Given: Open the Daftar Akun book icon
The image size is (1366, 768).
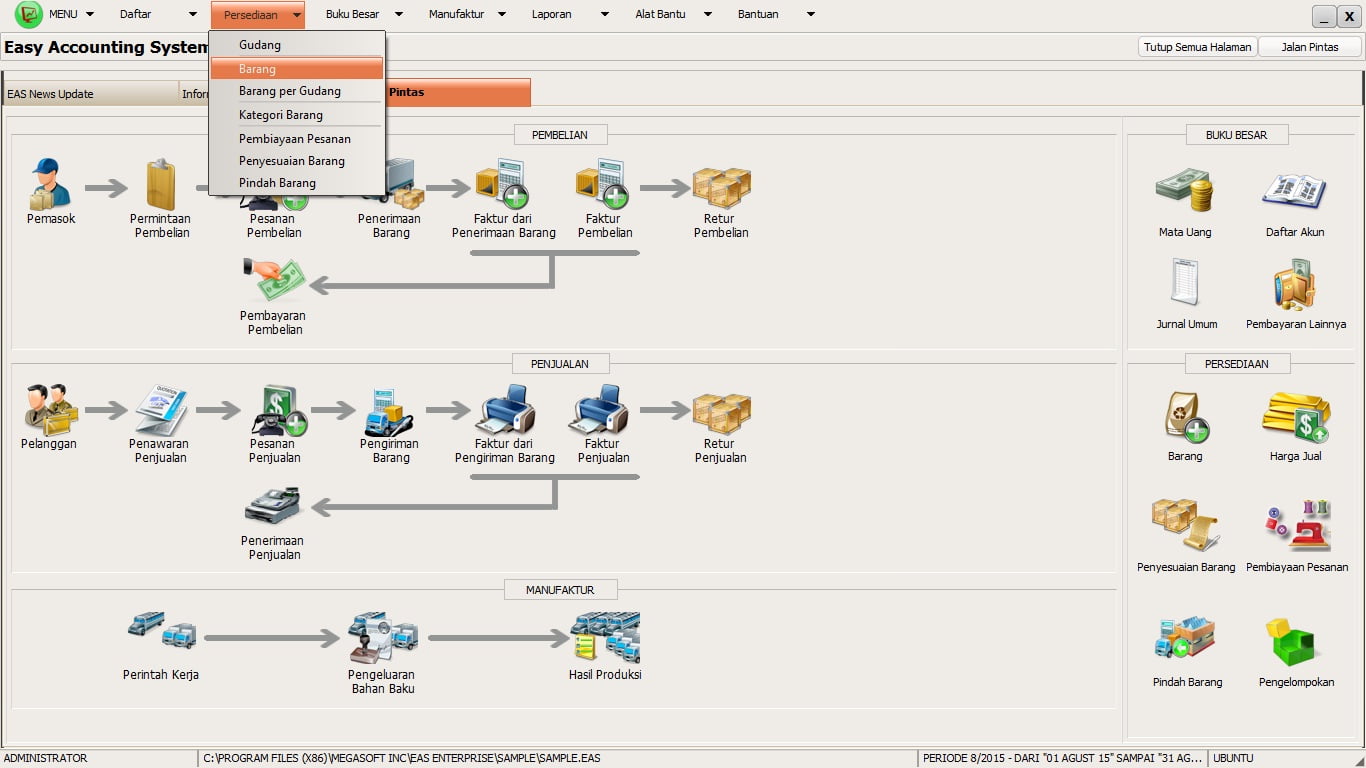Looking at the screenshot, I should click(x=1295, y=192).
